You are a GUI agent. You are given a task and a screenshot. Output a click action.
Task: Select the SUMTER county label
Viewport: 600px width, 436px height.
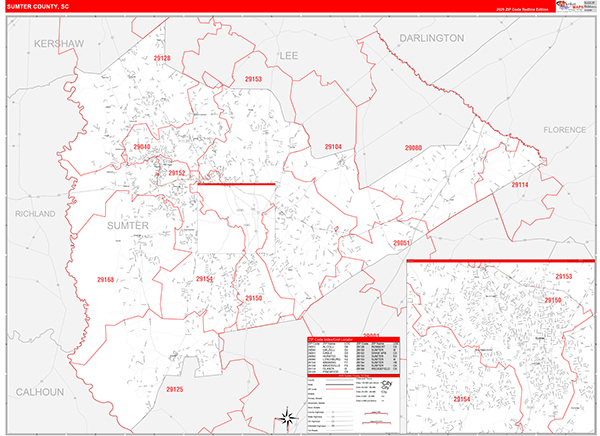click(128, 226)
